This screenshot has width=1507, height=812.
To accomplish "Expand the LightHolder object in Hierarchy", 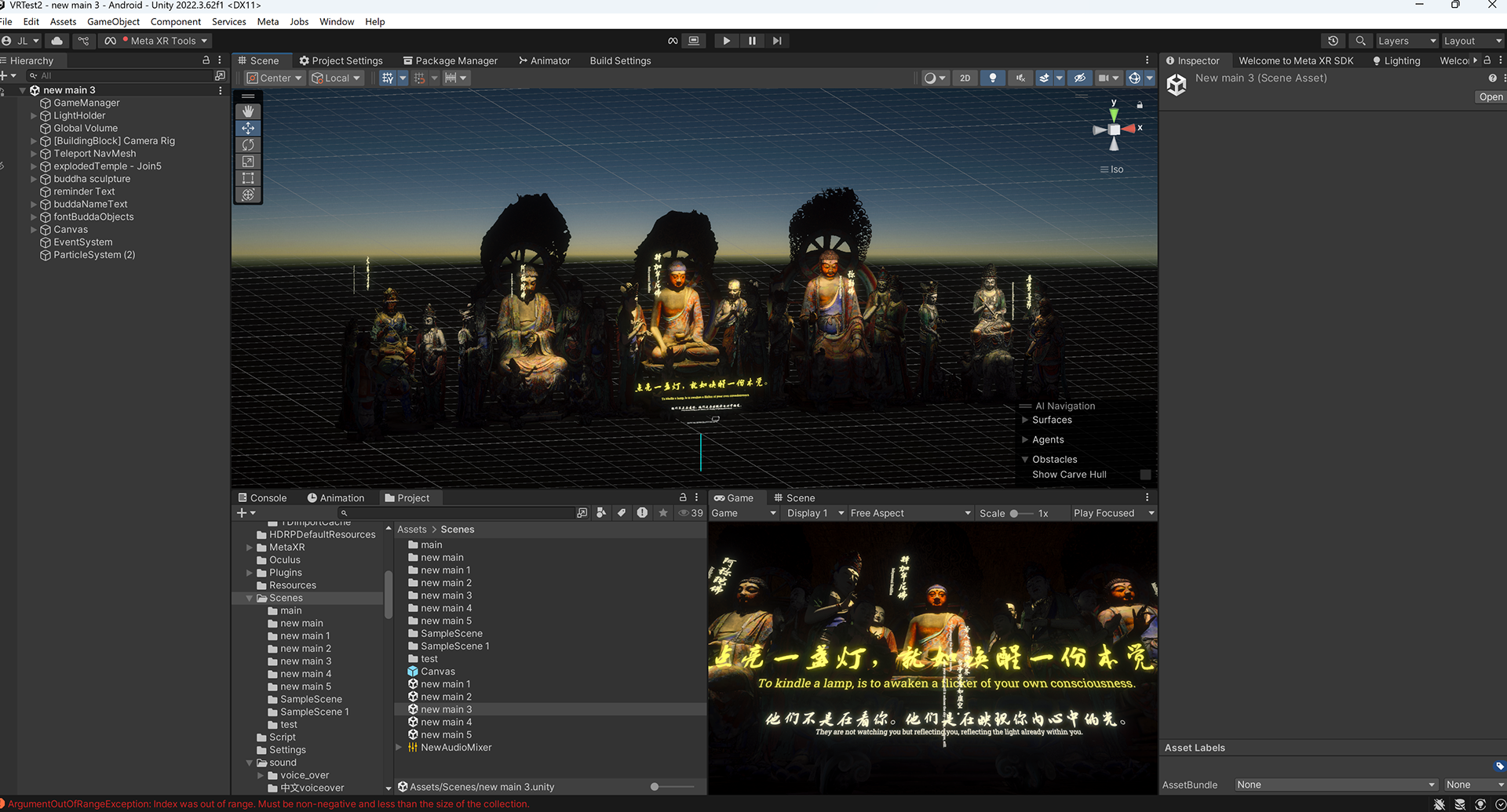I will click(x=34, y=115).
